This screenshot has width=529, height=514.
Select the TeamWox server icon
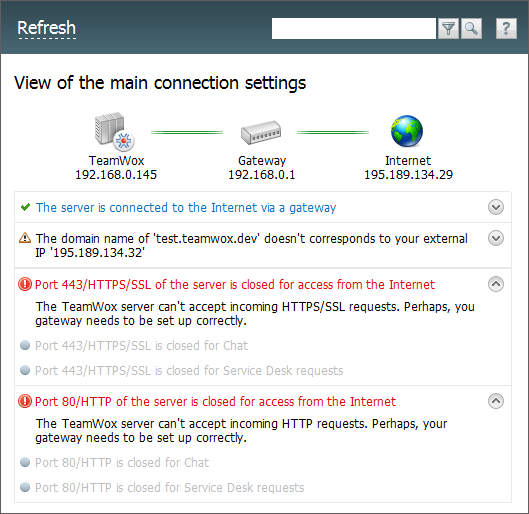tap(114, 131)
